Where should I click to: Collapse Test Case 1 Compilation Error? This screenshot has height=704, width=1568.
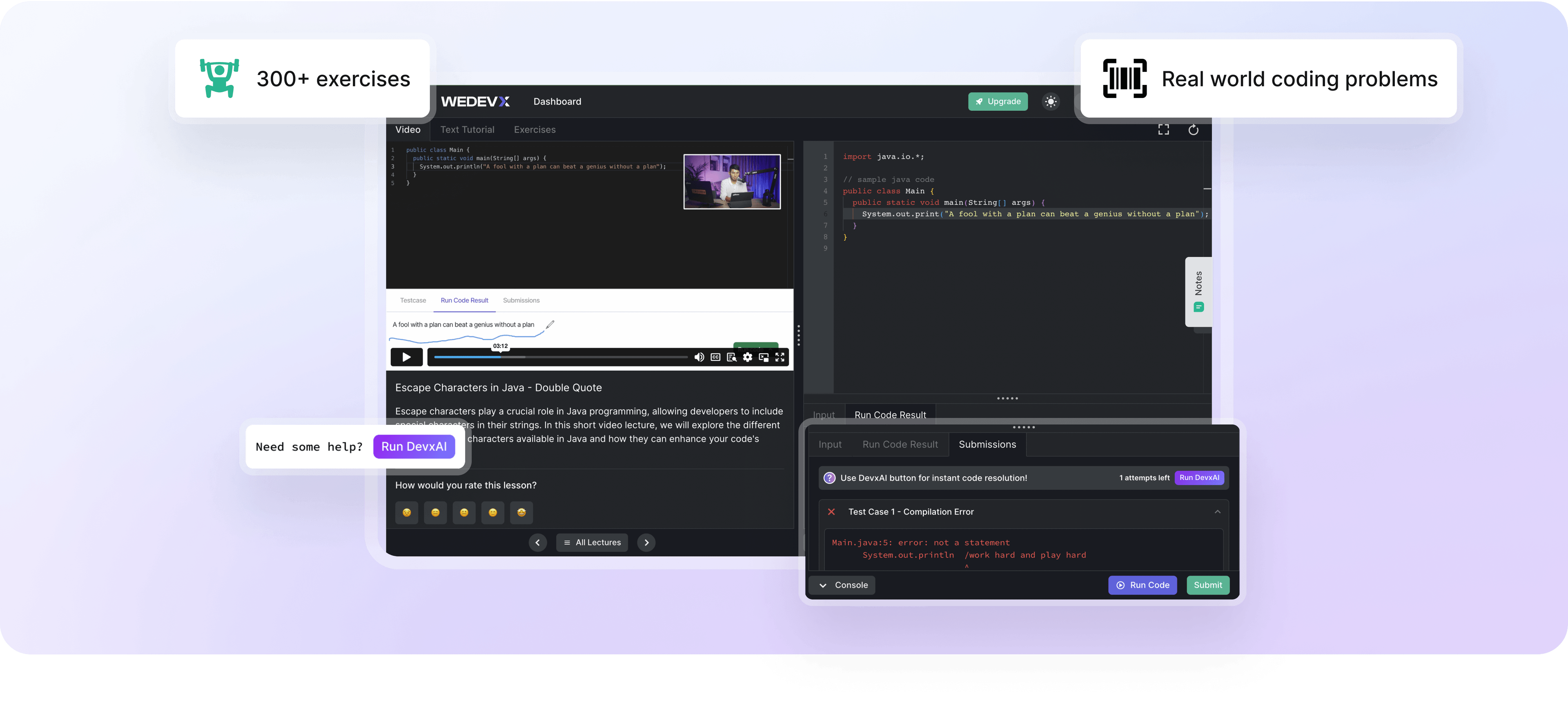tap(1217, 512)
